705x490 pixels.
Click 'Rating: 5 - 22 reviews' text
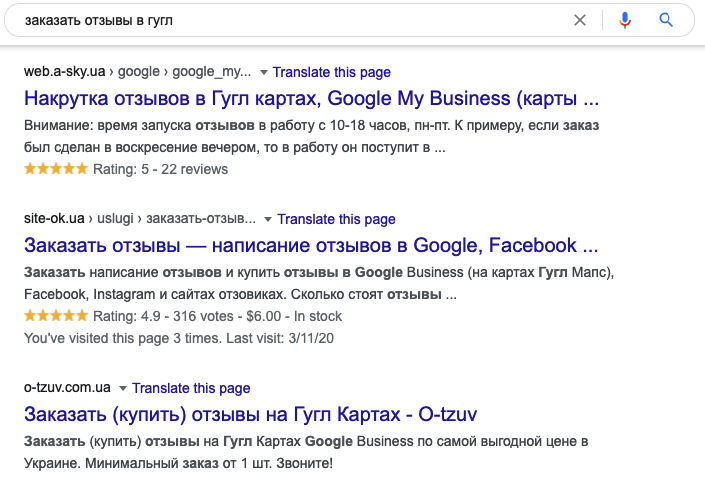(161, 169)
